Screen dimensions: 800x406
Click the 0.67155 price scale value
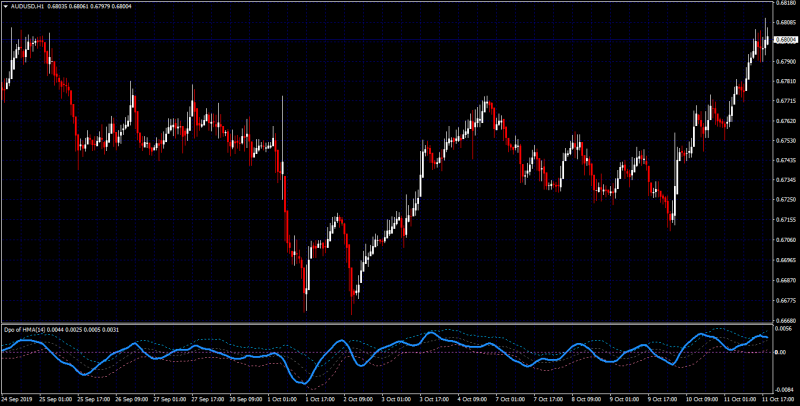pyautogui.click(x=786, y=220)
